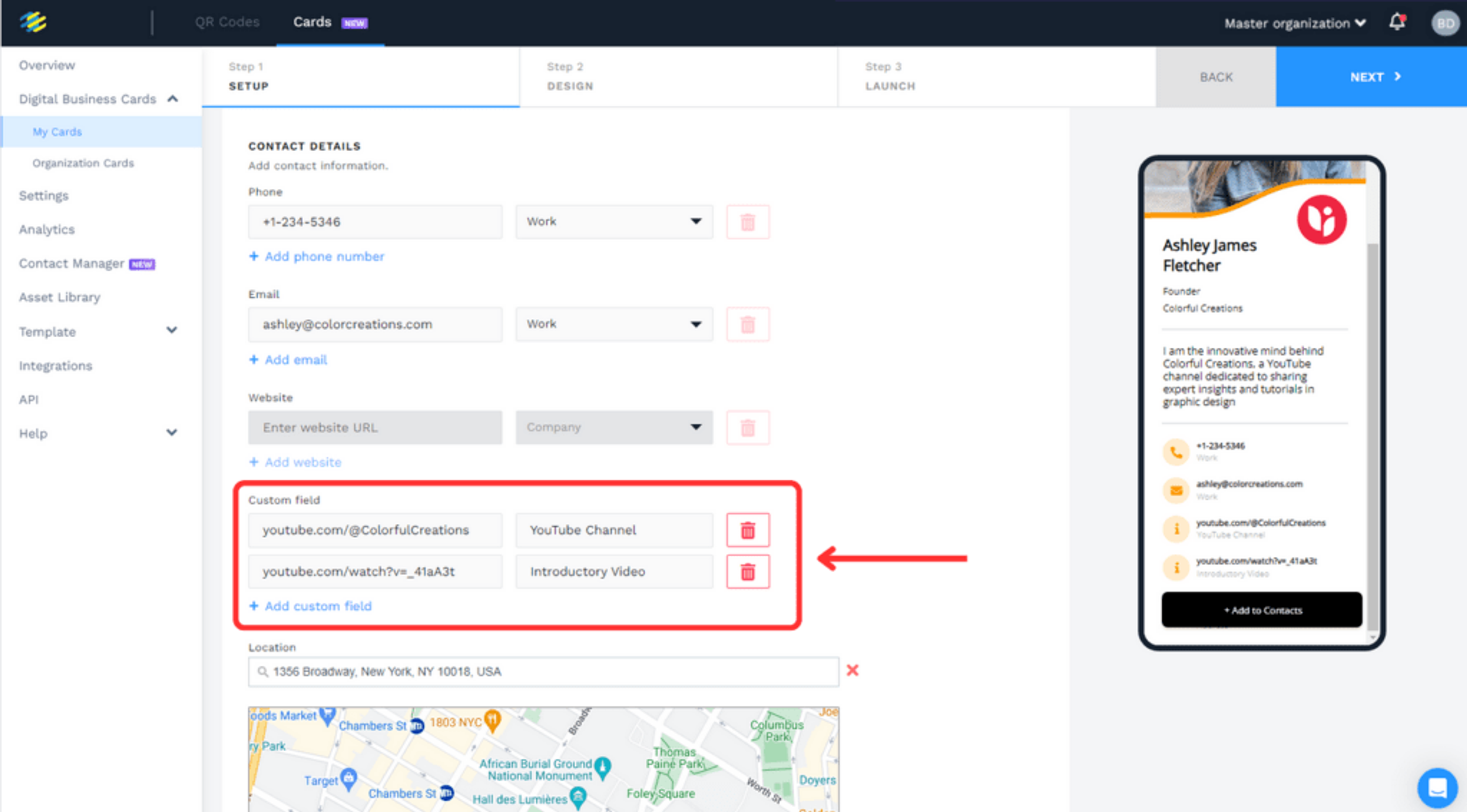Click the youtube.com/watch?v=_41aA3t field
Image resolution: width=1467 pixels, height=812 pixels.
pos(375,571)
